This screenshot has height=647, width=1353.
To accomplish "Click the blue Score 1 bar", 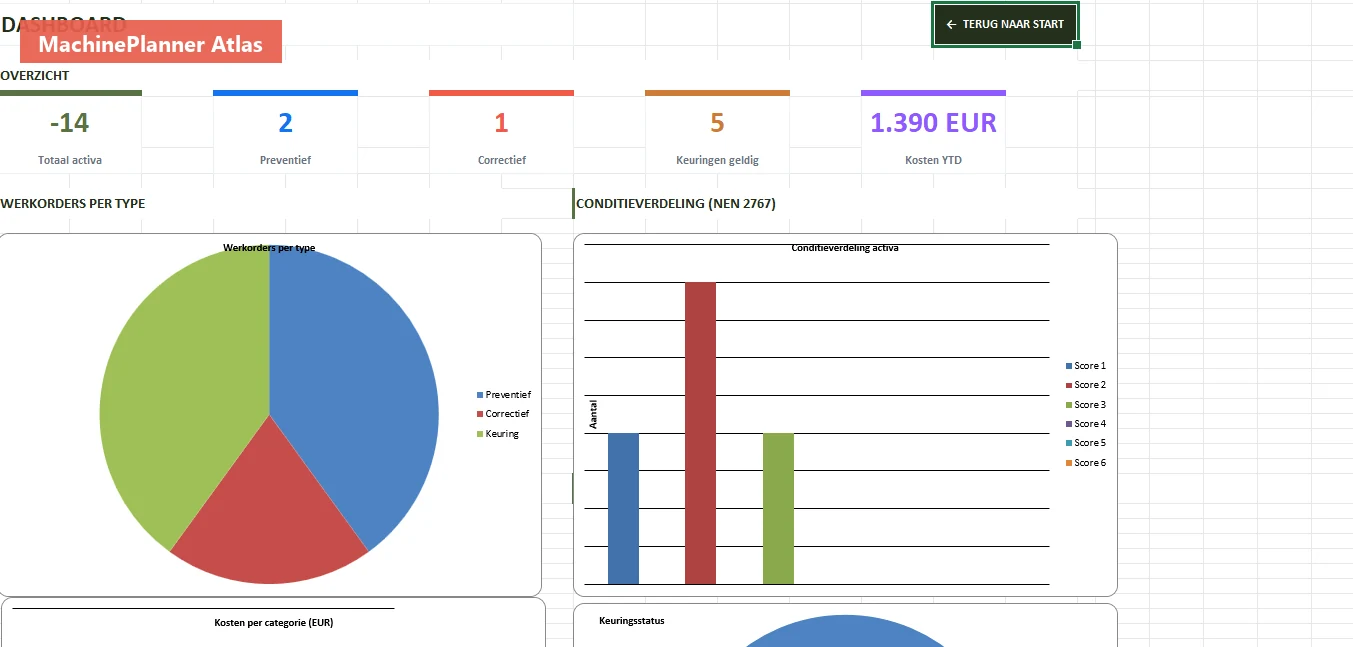I will click(623, 508).
